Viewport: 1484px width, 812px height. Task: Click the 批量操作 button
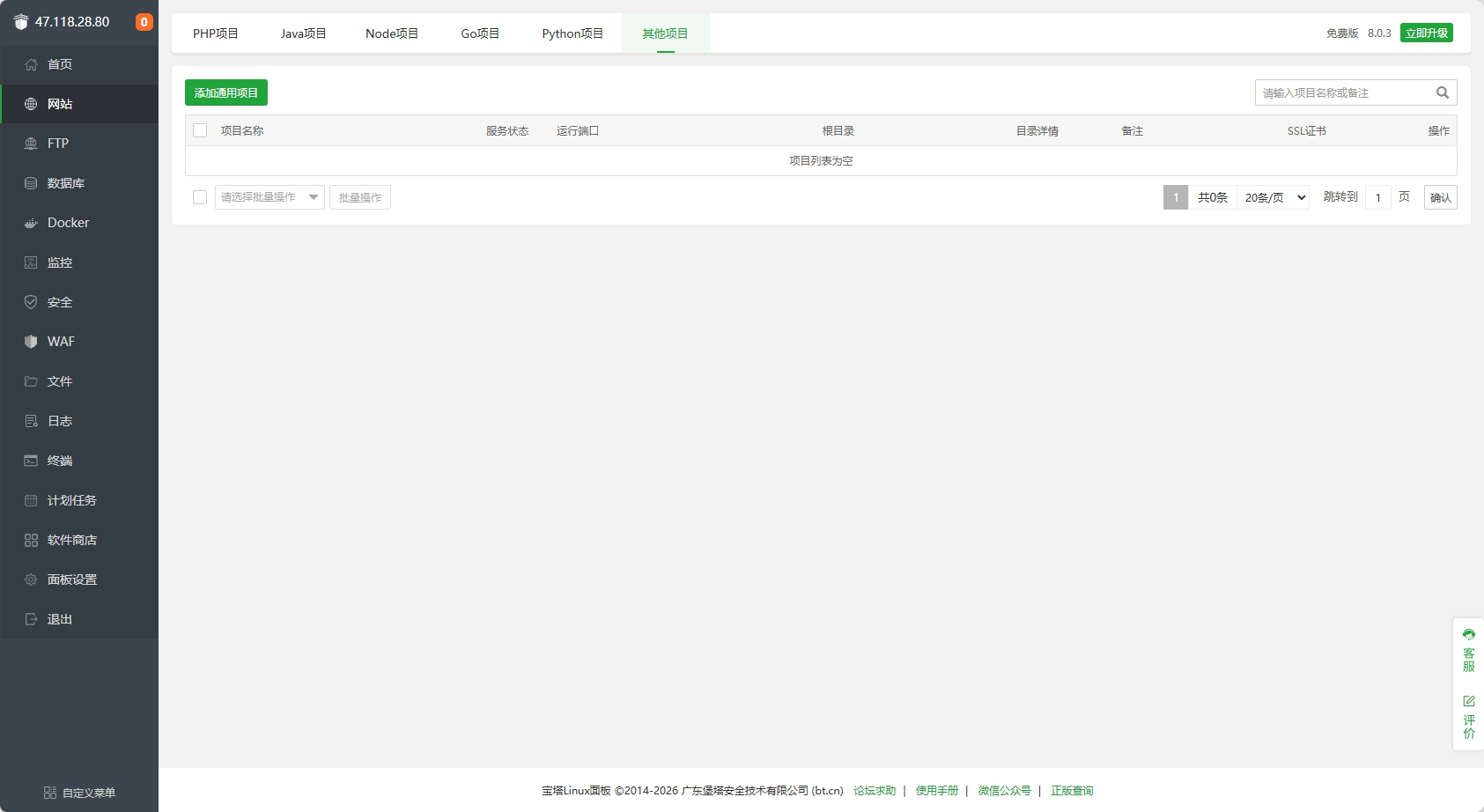tap(360, 197)
